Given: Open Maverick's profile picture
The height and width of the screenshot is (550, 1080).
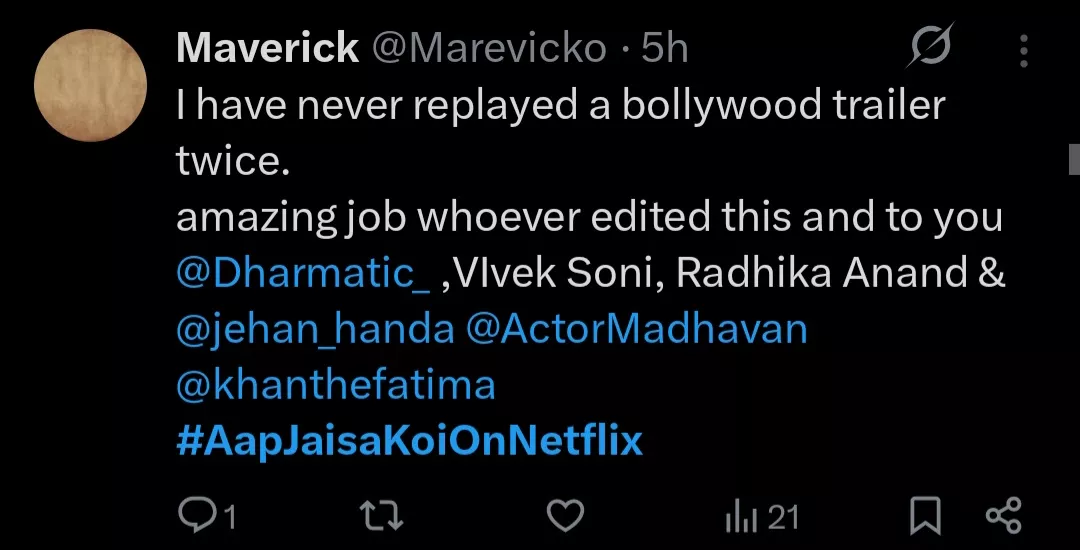Looking at the screenshot, I should coord(90,85).
